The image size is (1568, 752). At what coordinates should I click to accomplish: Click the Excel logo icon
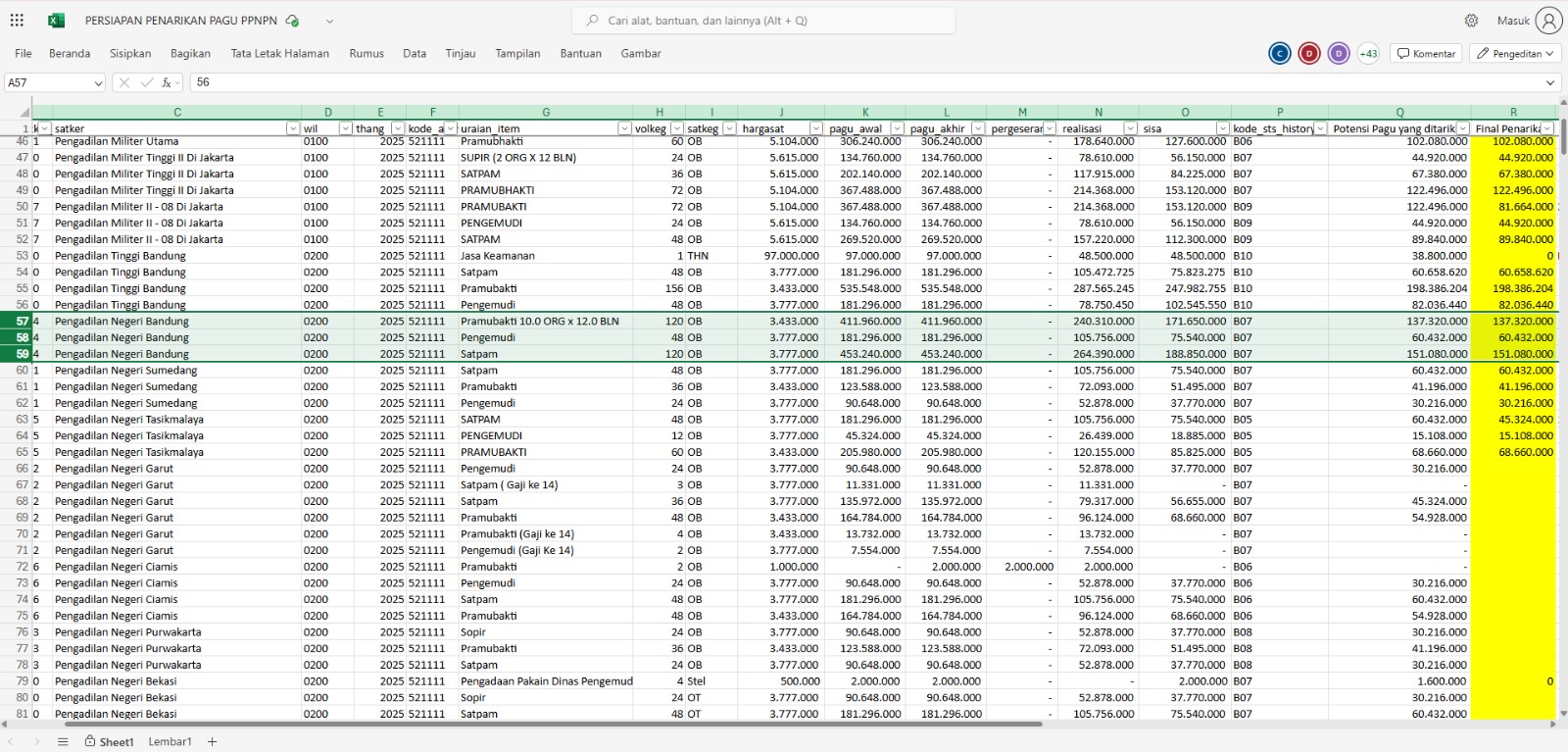pyautogui.click(x=56, y=21)
